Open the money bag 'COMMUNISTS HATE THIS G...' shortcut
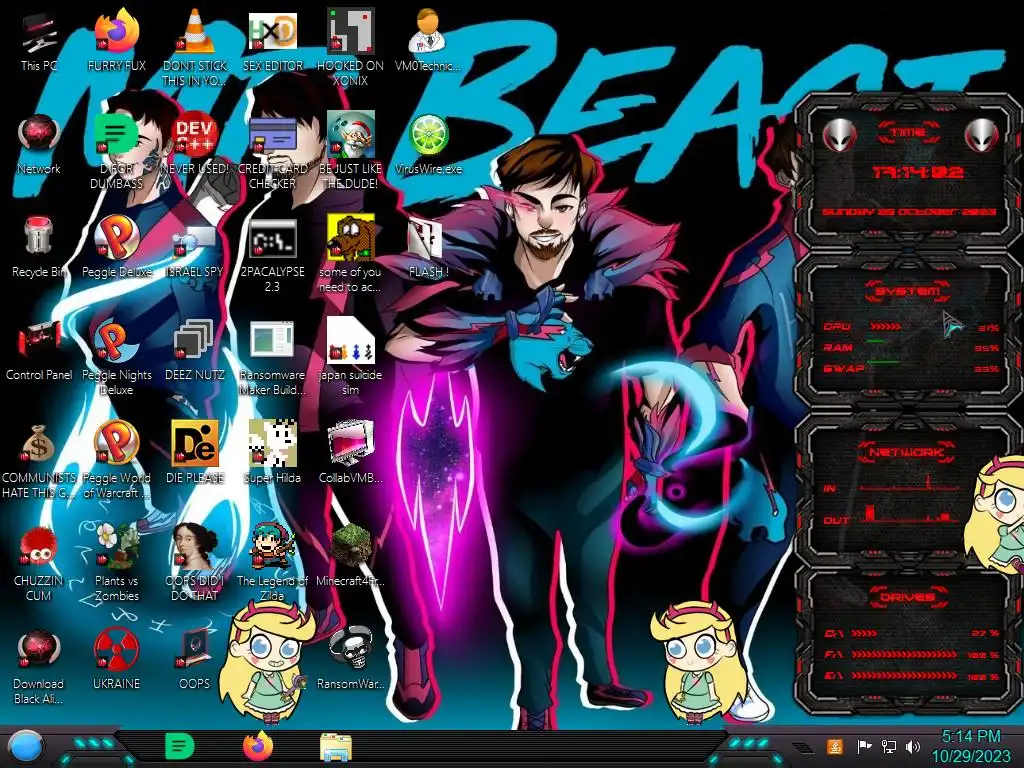This screenshot has width=1024, height=768. pyautogui.click(x=39, y=444)
